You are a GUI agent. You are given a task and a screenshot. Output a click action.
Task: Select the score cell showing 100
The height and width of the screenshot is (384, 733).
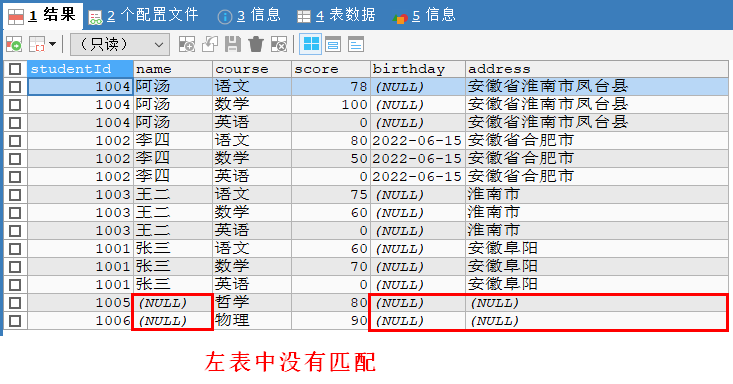(x=331, y=105)
